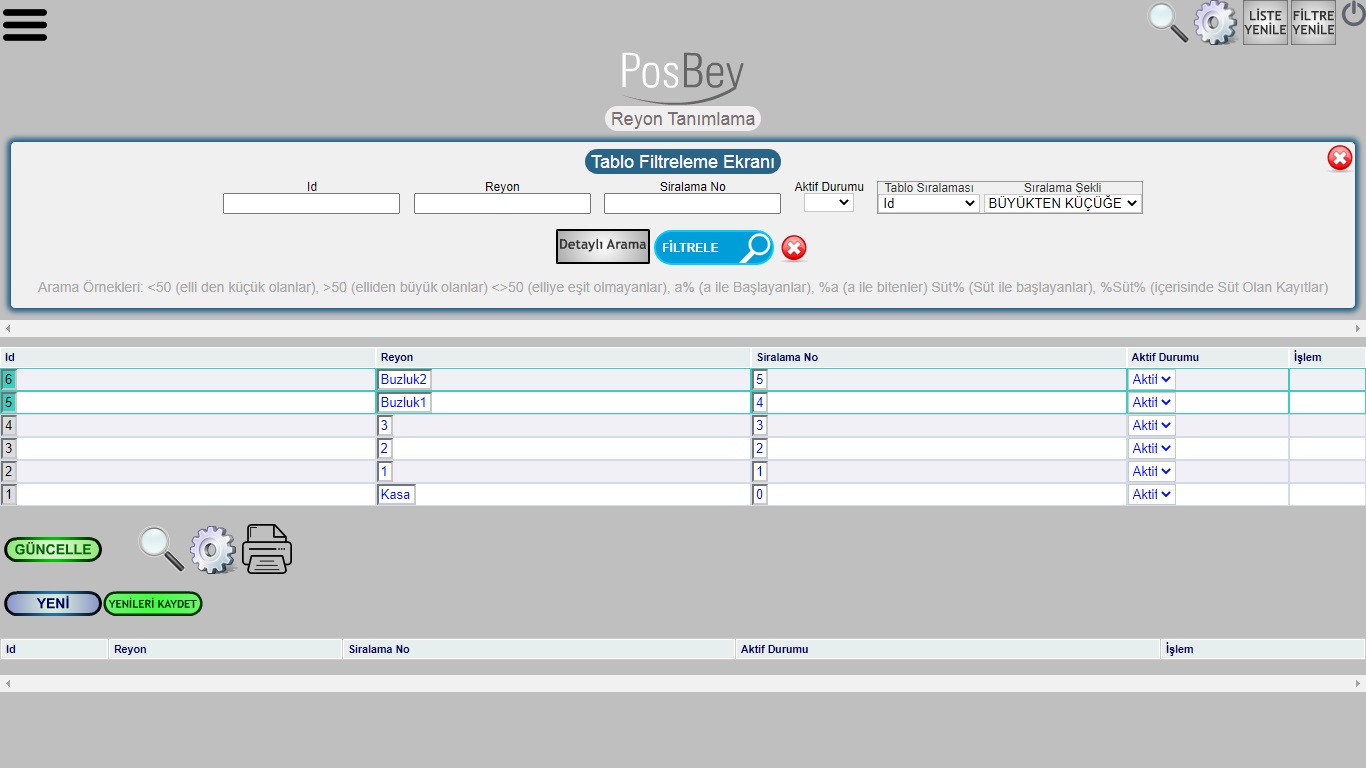Focus the Sıralama No filter field
This screenshot has width=1366, height=768.
[x=692, y=204]
